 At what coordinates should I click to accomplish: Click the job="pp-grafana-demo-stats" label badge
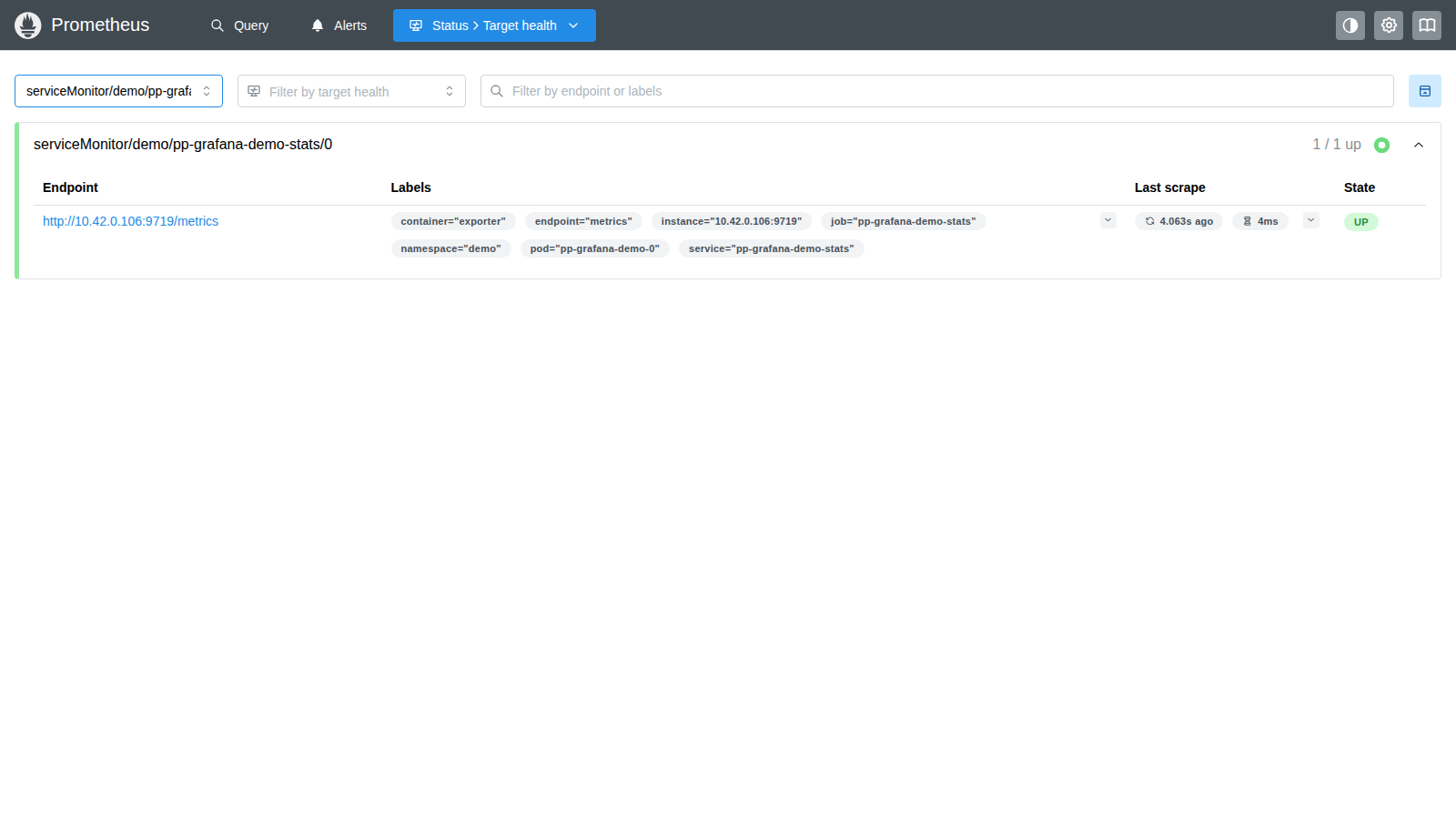click(x=903, y=221)
